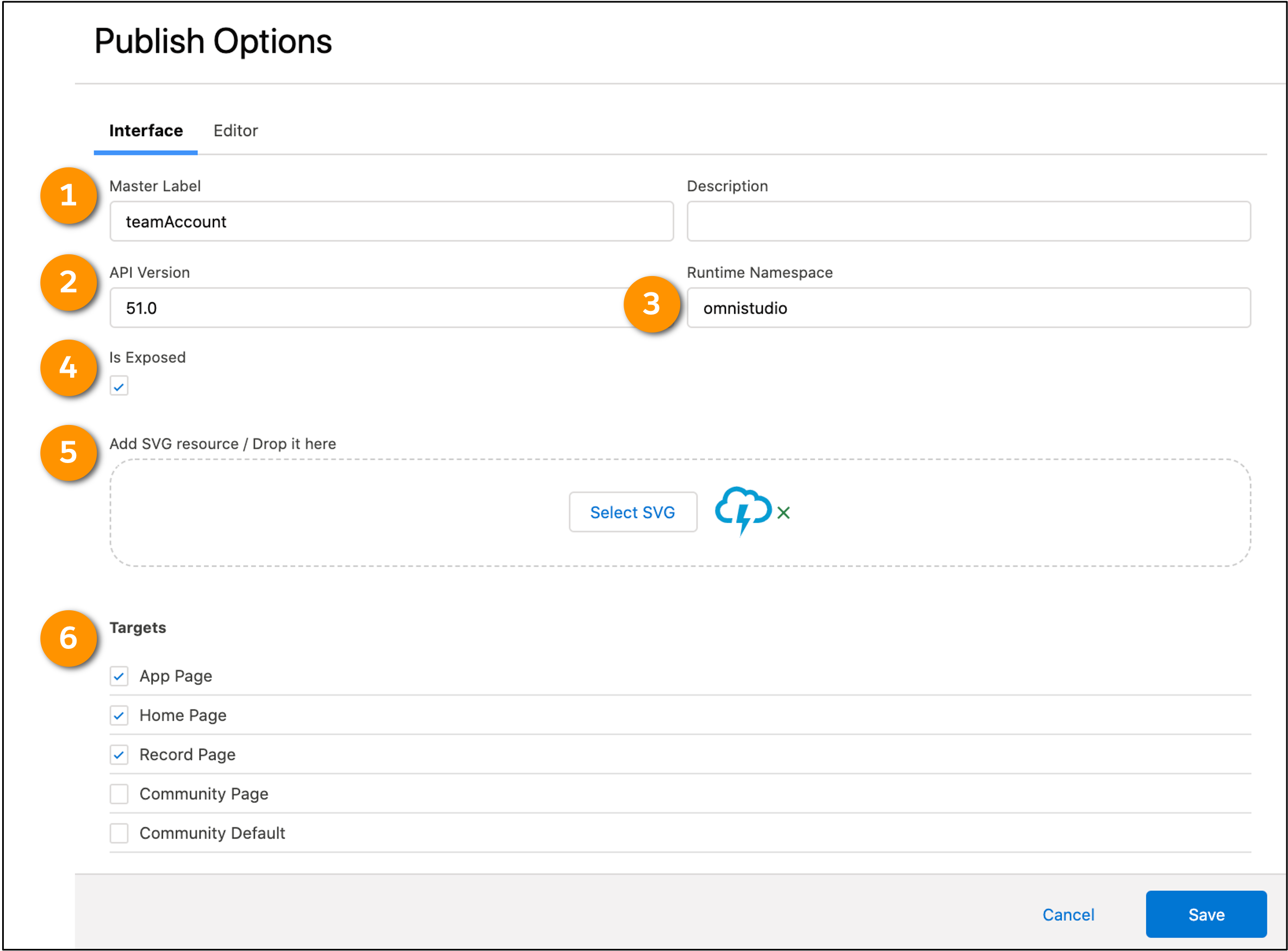Viewport: 1288px width, 951px height.
Task: Click the orange number 1 callout badge
Action: pos(69,195)
